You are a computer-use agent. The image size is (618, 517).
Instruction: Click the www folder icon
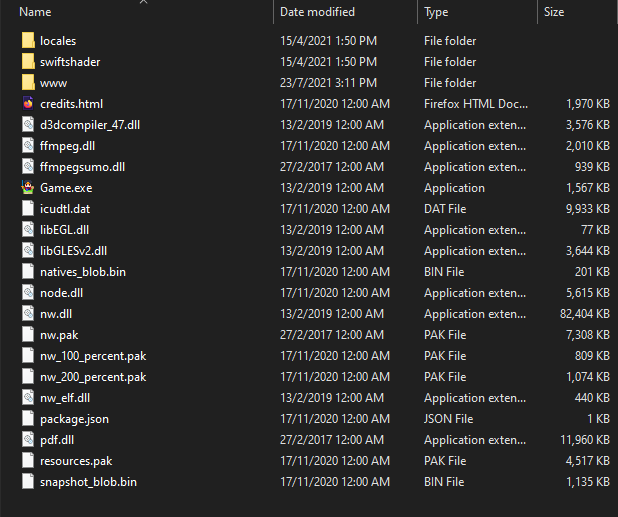tap(28, 83)
